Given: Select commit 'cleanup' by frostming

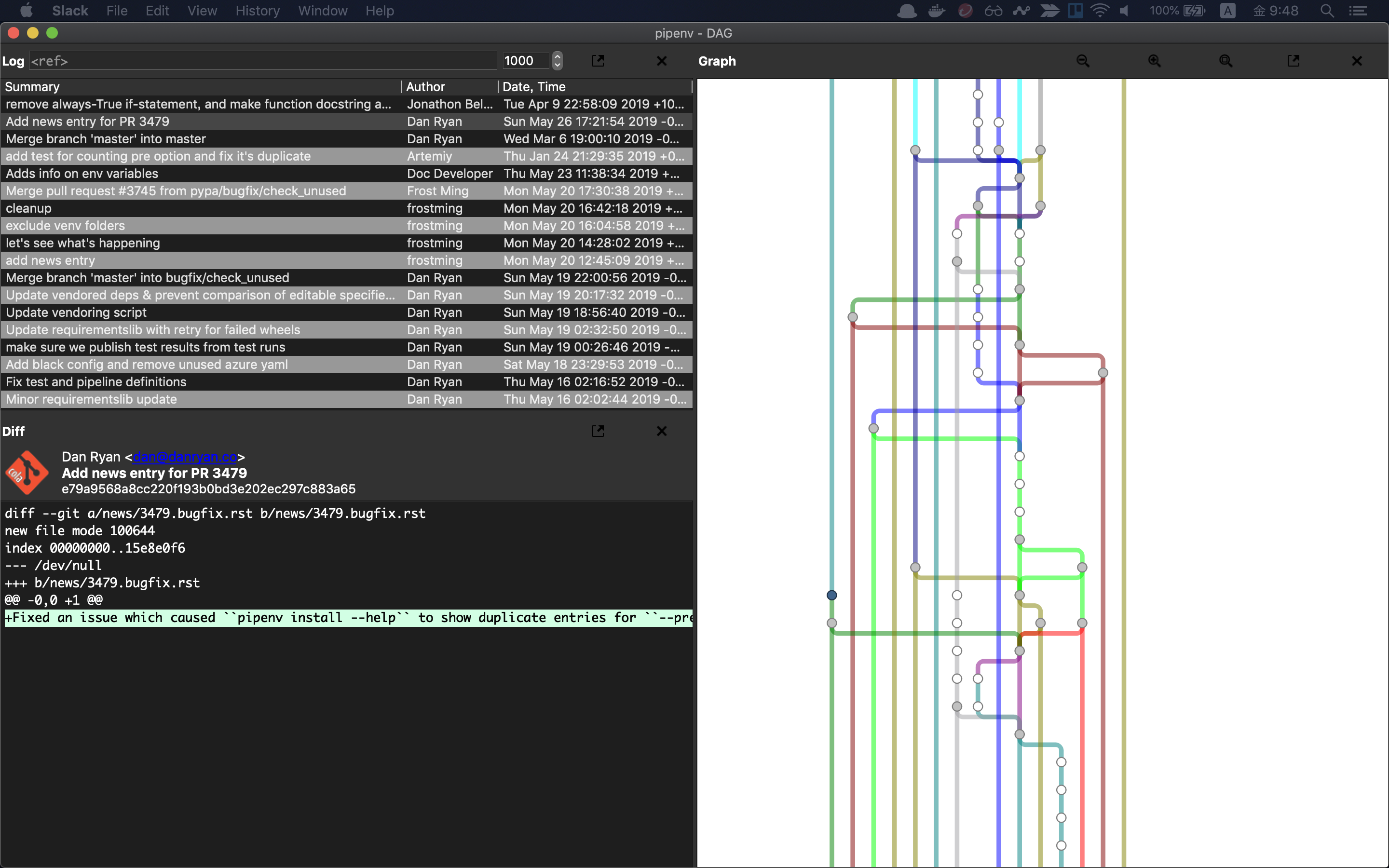Looking at the screenshot, I should click(x=347, y=208).
